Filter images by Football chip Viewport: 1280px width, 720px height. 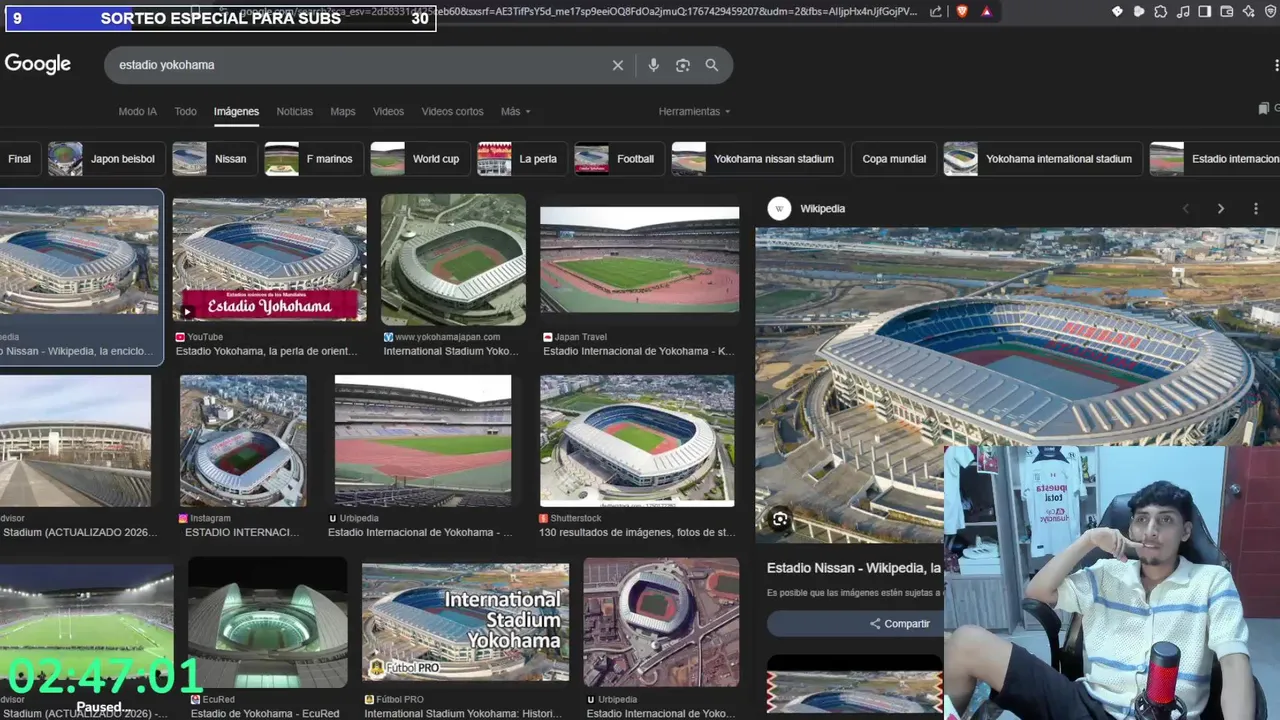coord(618,159)
